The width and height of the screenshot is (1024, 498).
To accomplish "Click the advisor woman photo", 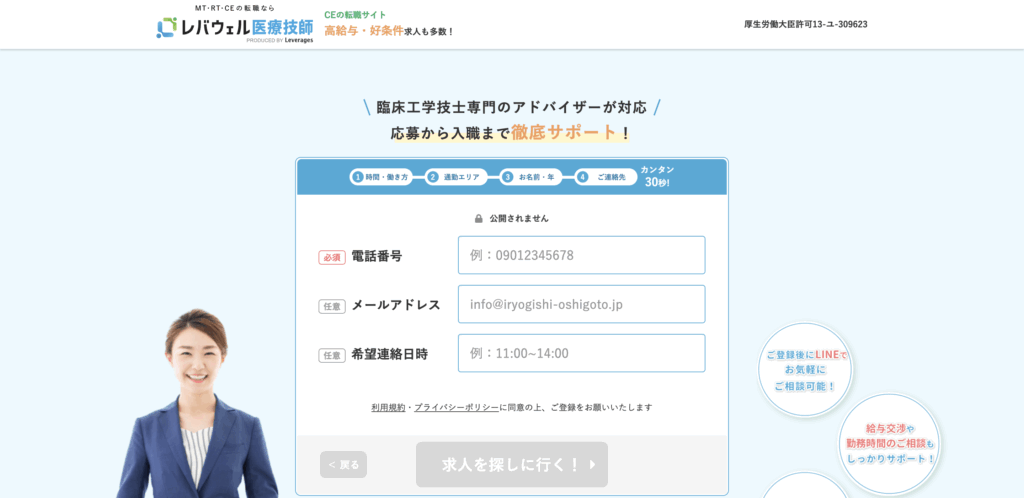I will coord(198,403).
